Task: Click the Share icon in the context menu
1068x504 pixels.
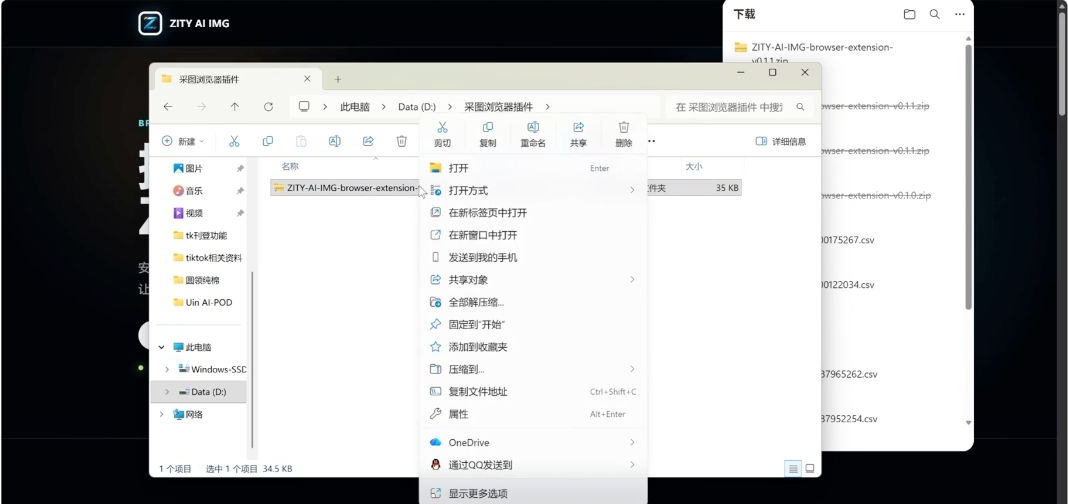Action: pyautogui.click(x=579, y=127)
